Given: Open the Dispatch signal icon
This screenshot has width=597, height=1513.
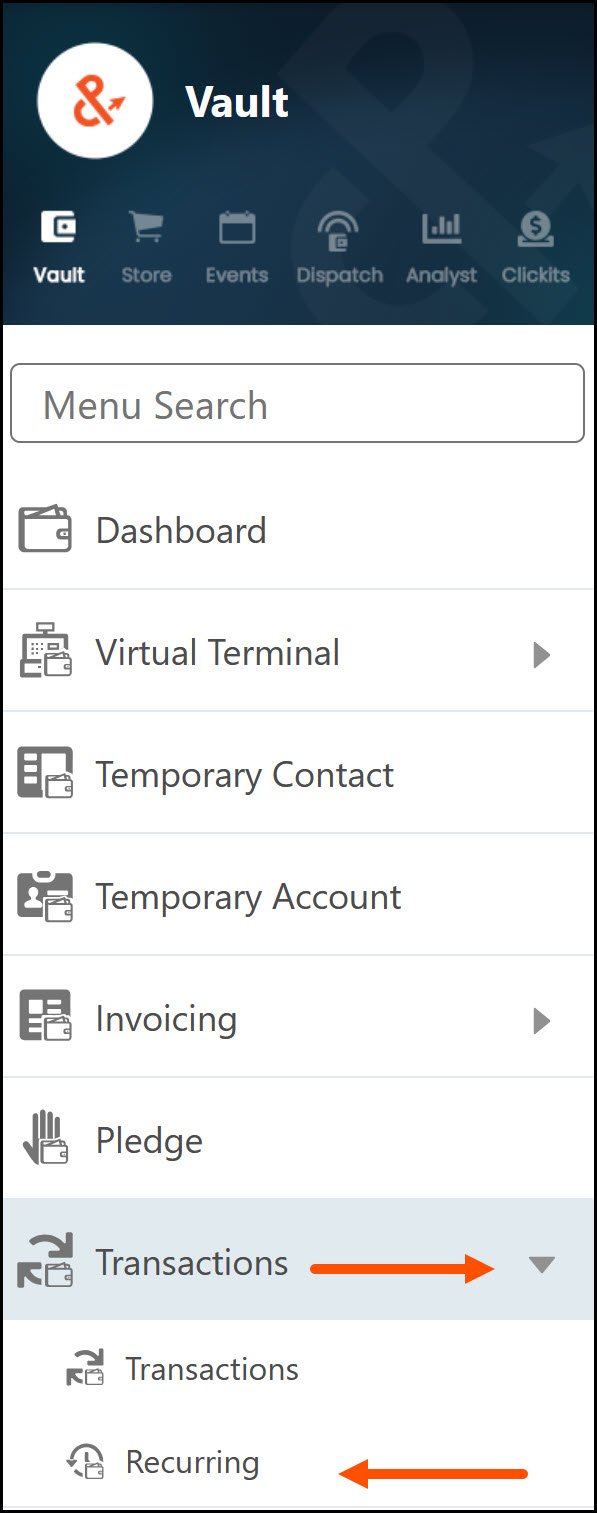Looking at the screenshot, I should click(339, 230).
